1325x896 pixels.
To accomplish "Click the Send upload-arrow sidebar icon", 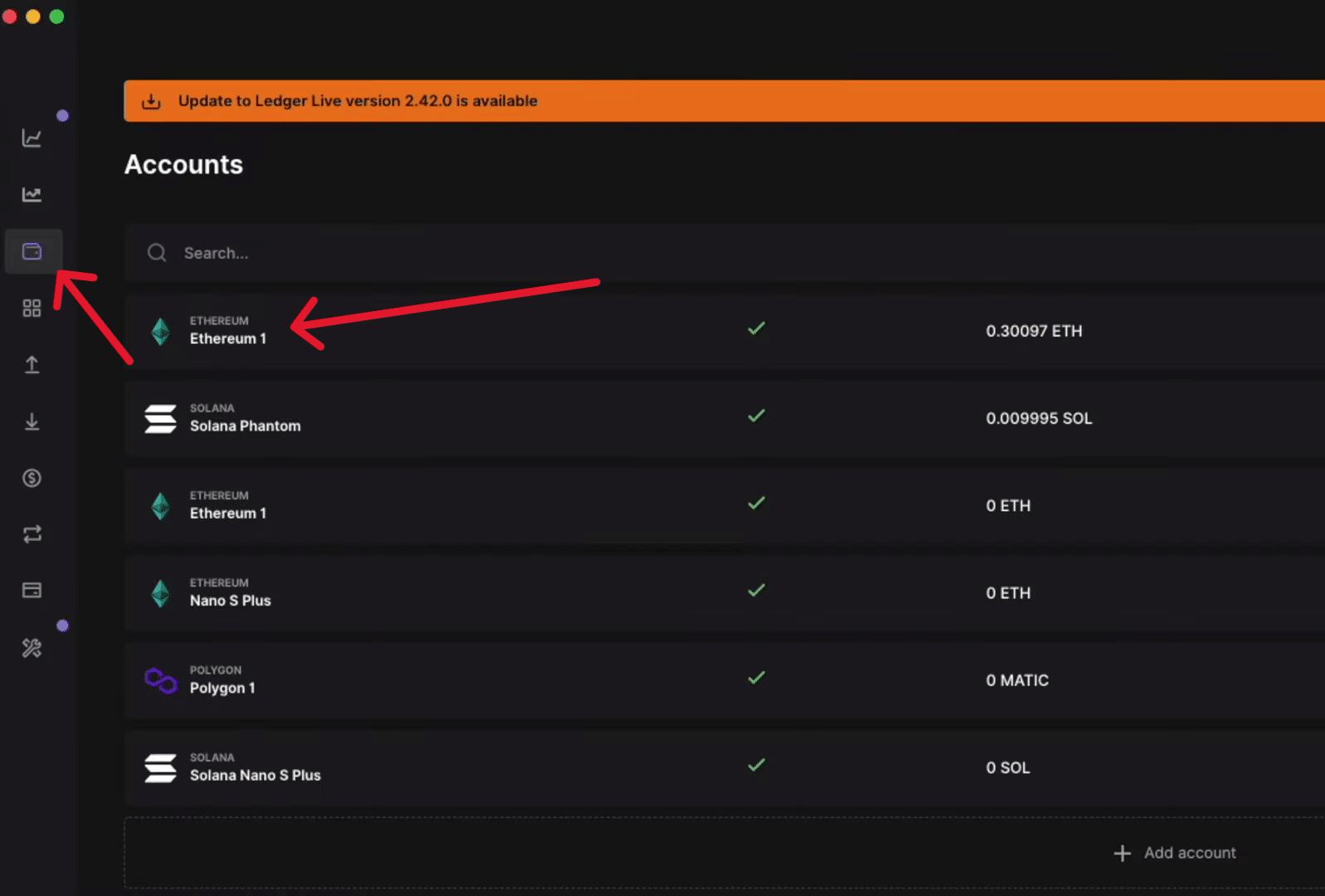I will (32, 365).
